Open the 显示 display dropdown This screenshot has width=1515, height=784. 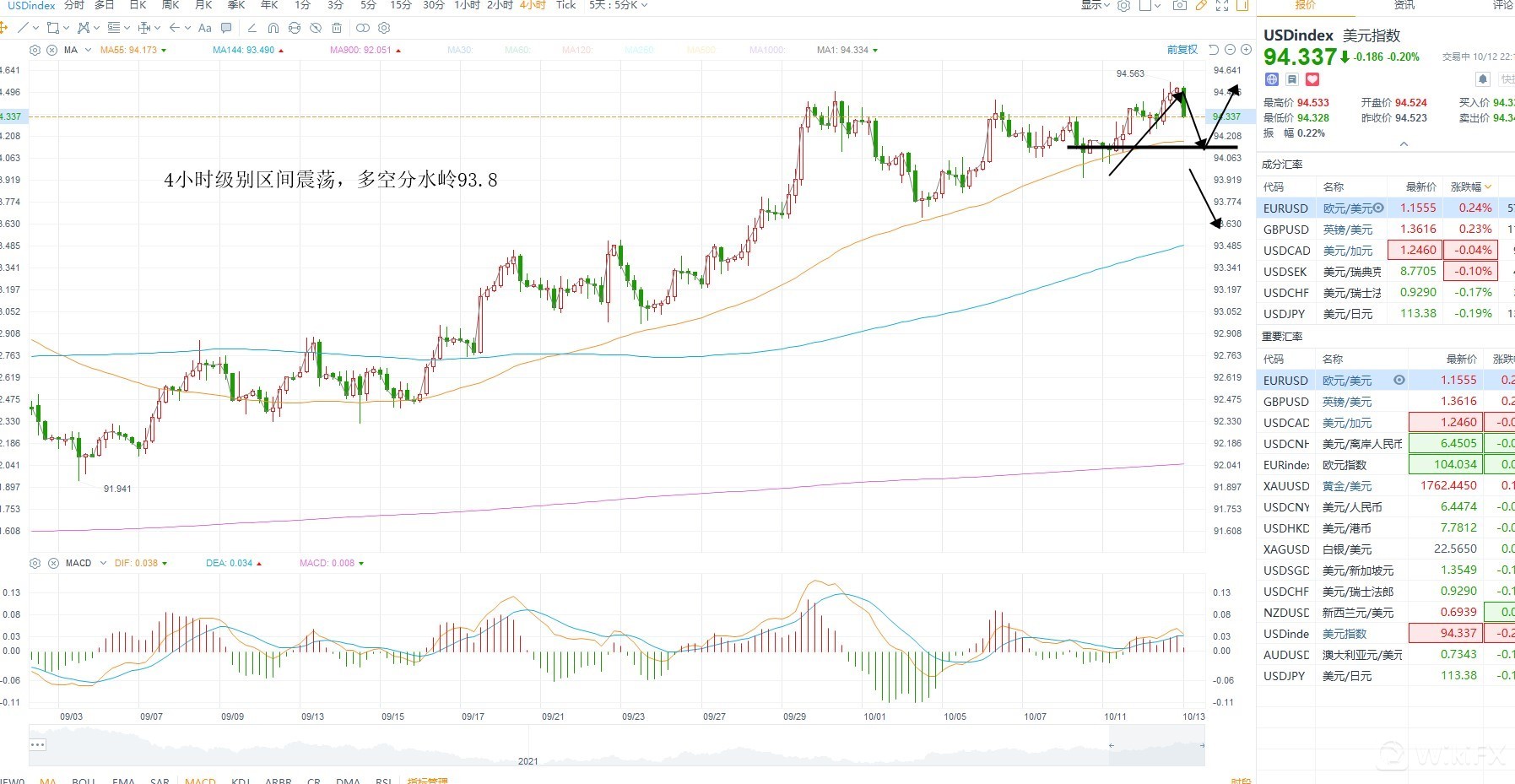(1096, 5)
